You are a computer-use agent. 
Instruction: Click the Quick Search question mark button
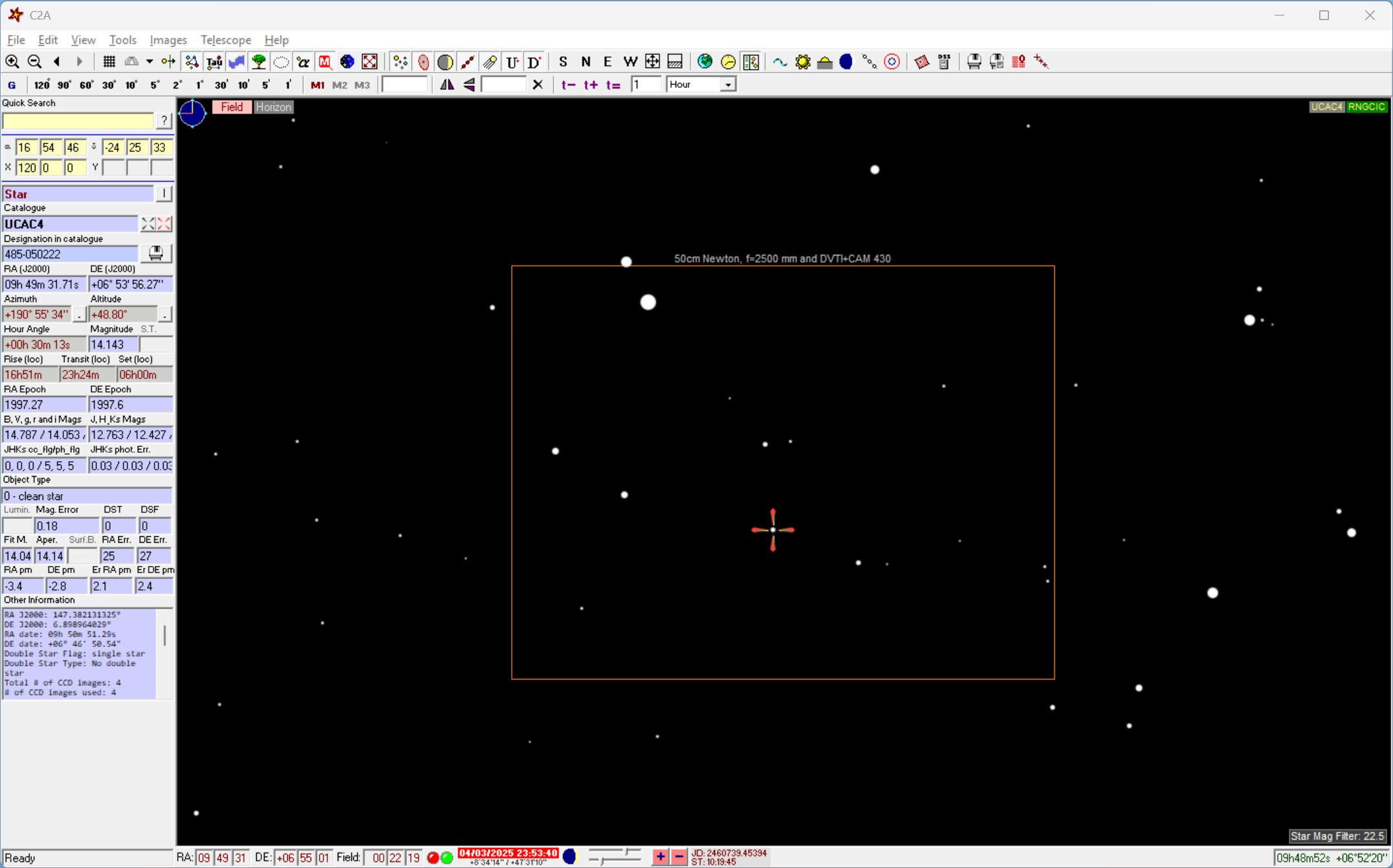164,121
